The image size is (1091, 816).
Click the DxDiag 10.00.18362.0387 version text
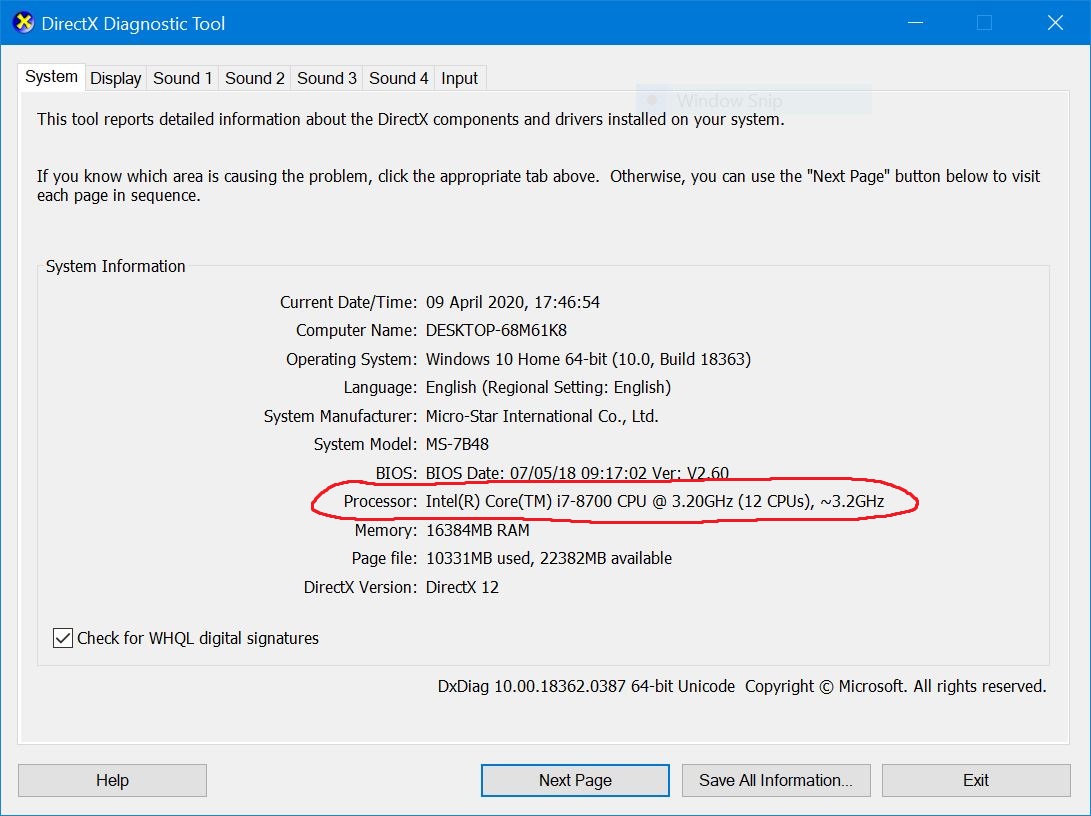(x=586, y=686)
